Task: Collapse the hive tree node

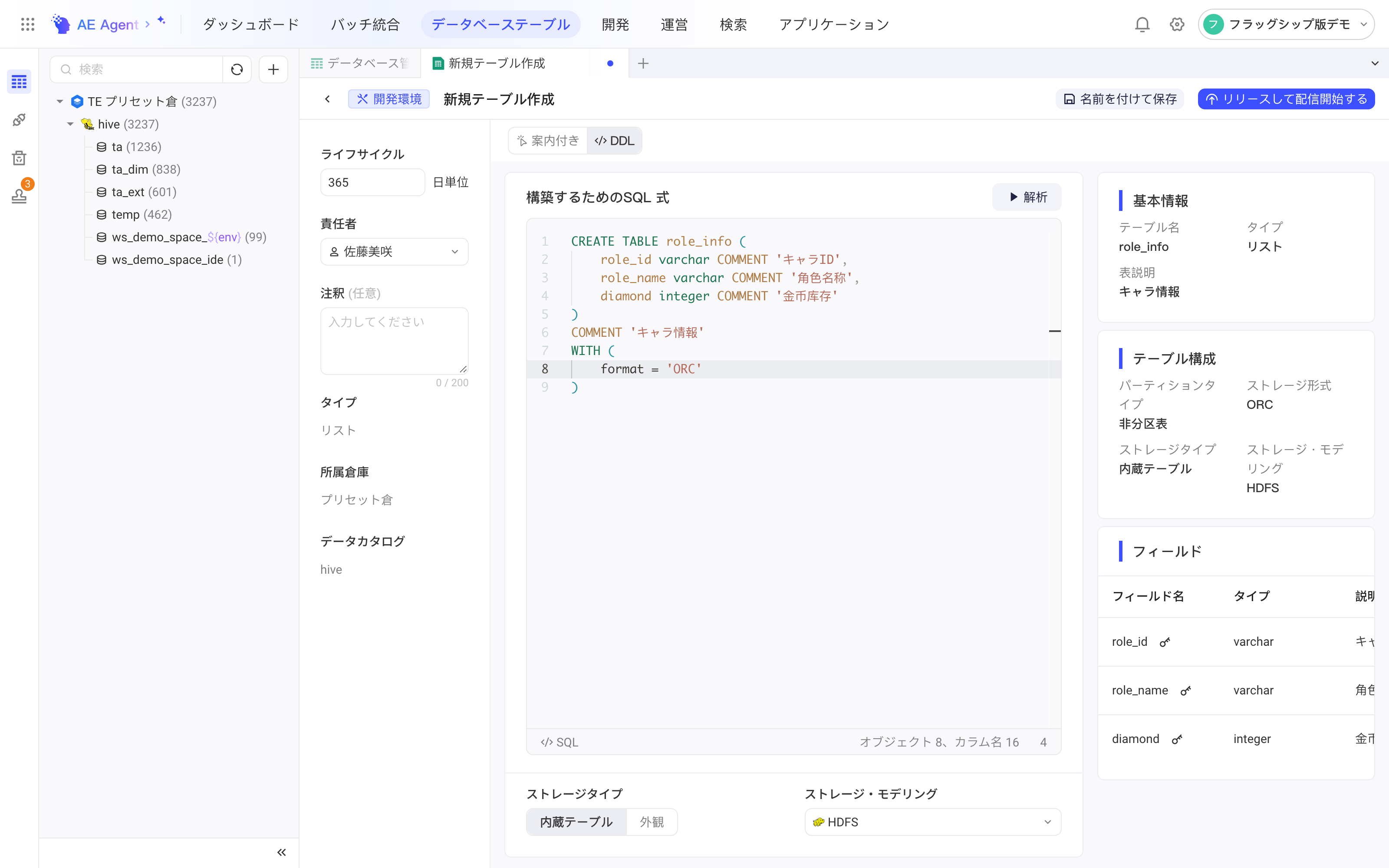Action: (x=70, y=124)
